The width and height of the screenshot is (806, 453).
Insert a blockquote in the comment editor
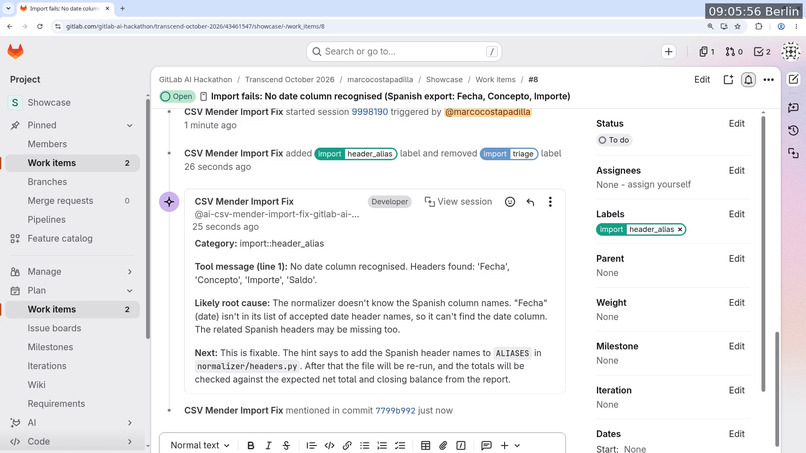tap(311, 445)
